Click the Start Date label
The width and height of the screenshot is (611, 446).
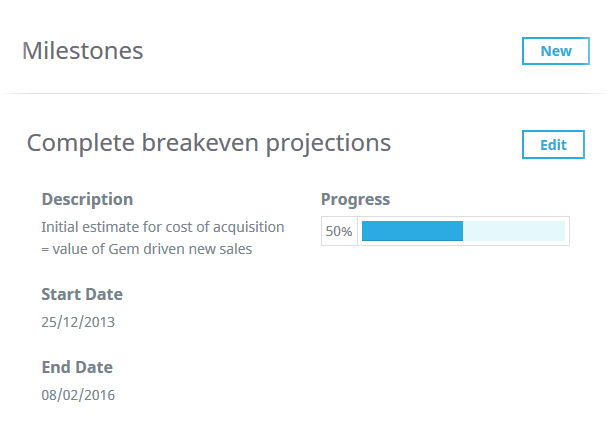pyautogui.click(x=82, y=294)
